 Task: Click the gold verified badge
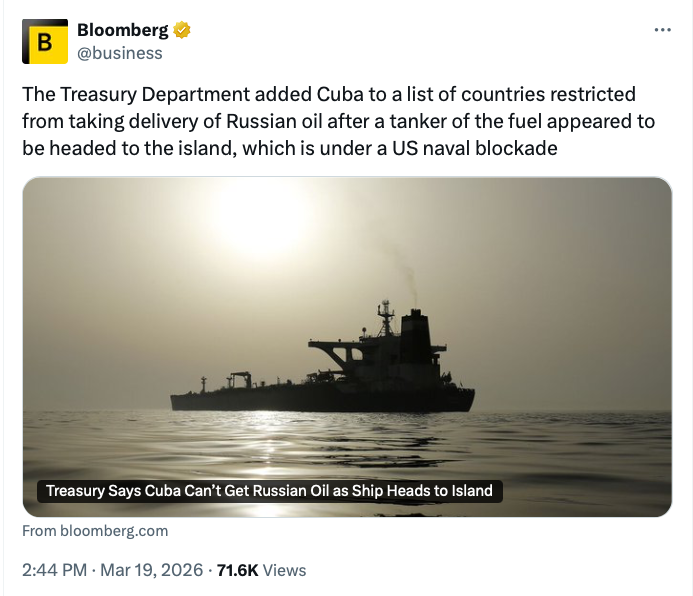(x=182, y=30)
